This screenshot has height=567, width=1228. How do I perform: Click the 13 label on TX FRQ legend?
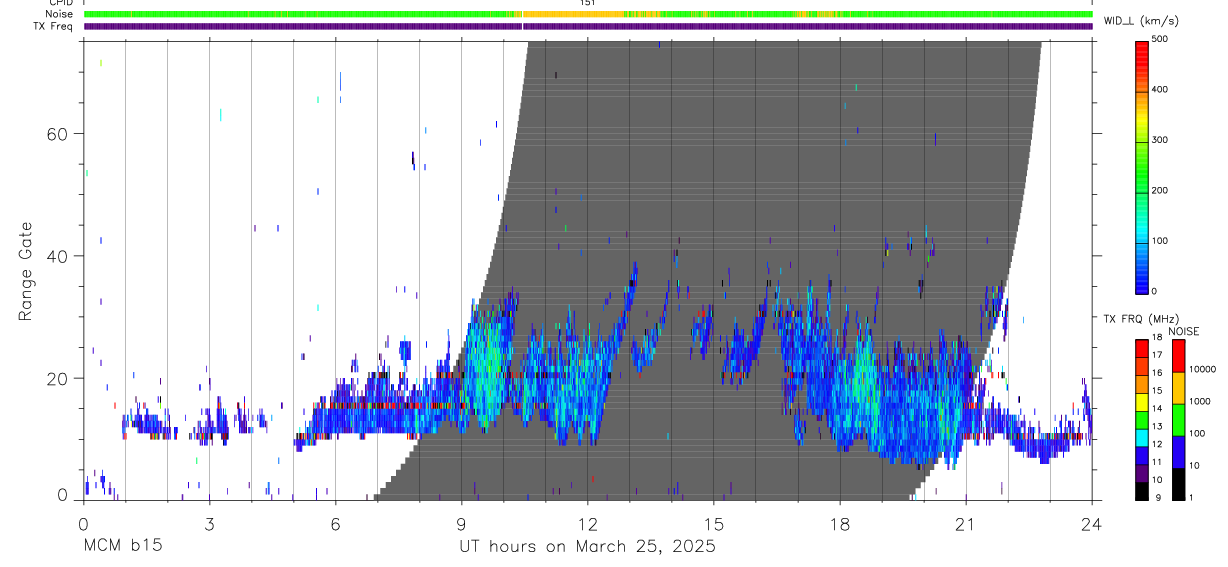coord(1157,427)
